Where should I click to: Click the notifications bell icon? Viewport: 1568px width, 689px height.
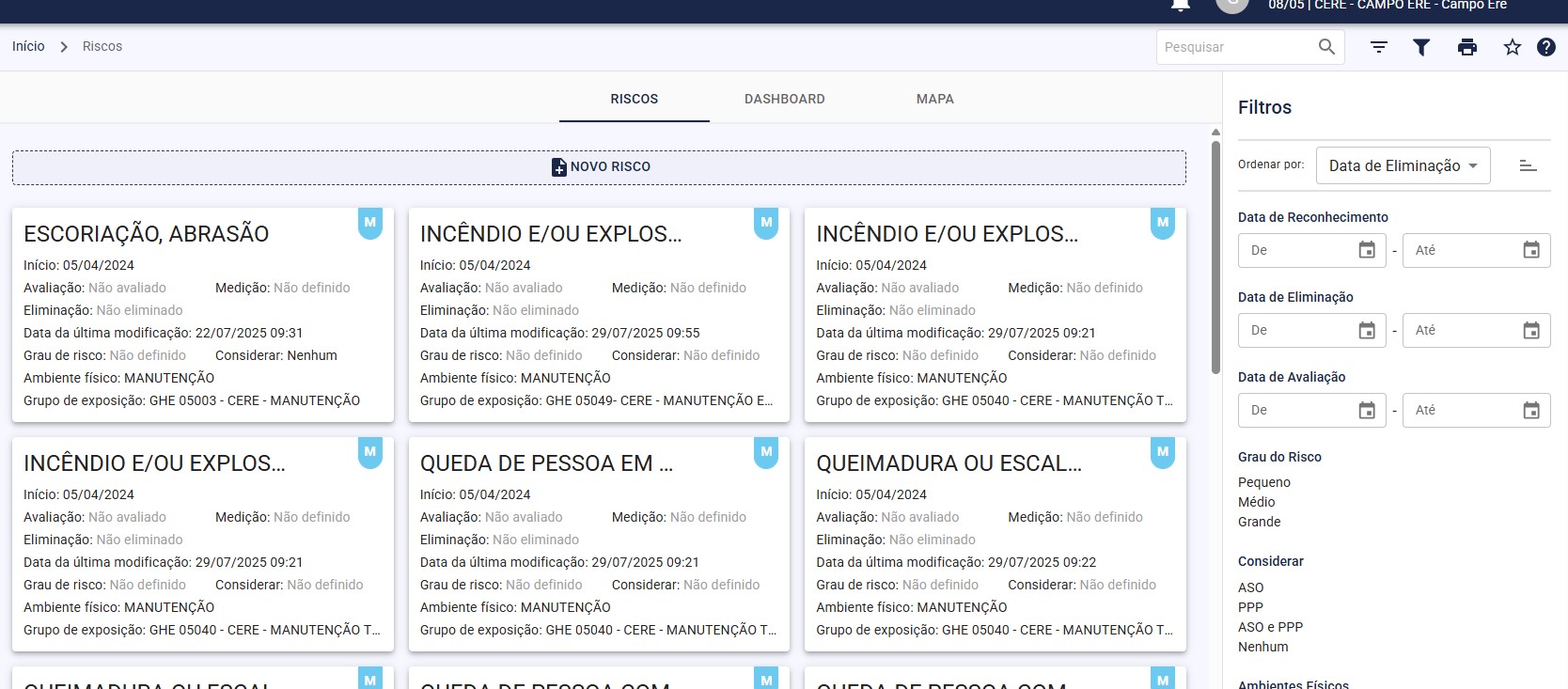coord(1181,5)
